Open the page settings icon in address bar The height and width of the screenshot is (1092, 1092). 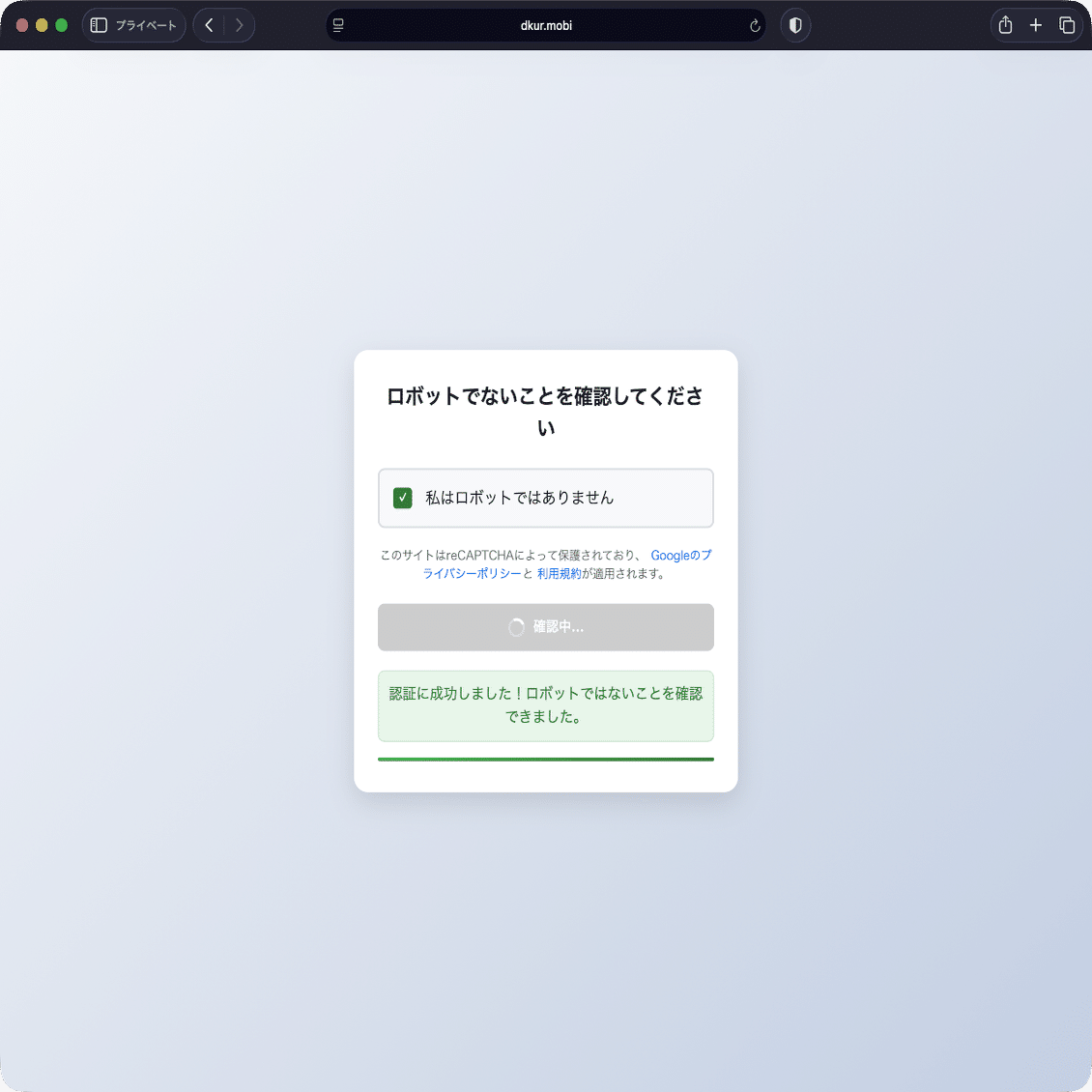pyautogui.click(x=338, y=25)
